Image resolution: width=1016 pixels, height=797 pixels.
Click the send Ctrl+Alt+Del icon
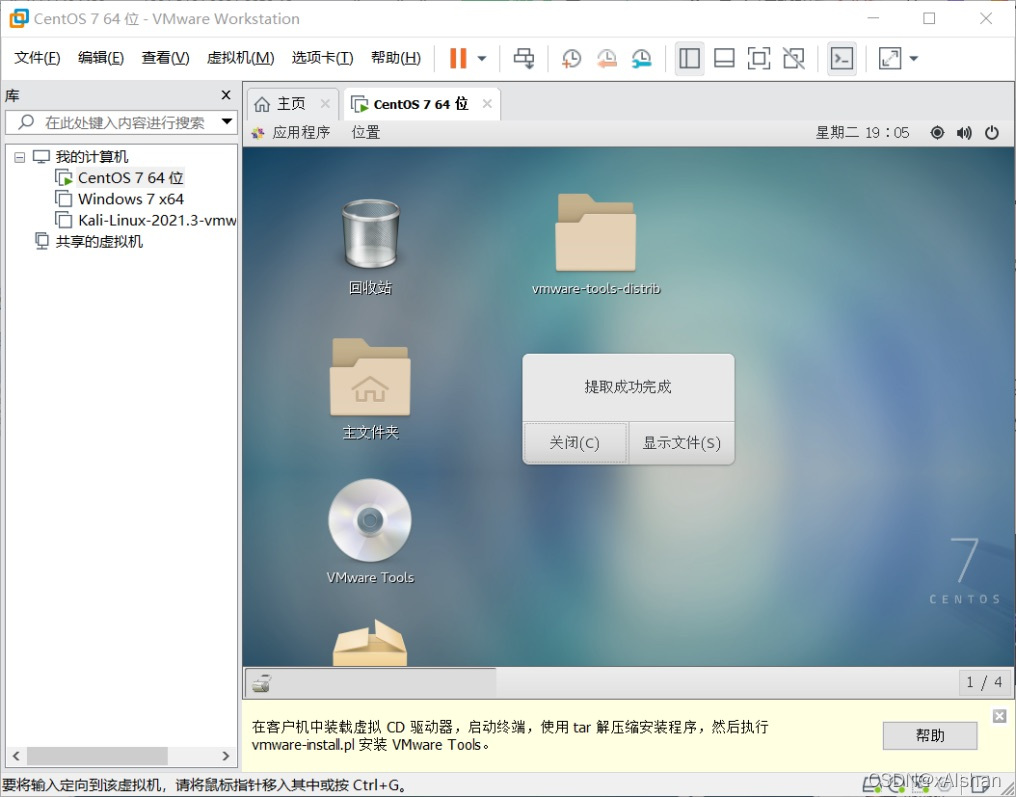tap(524, 58)
